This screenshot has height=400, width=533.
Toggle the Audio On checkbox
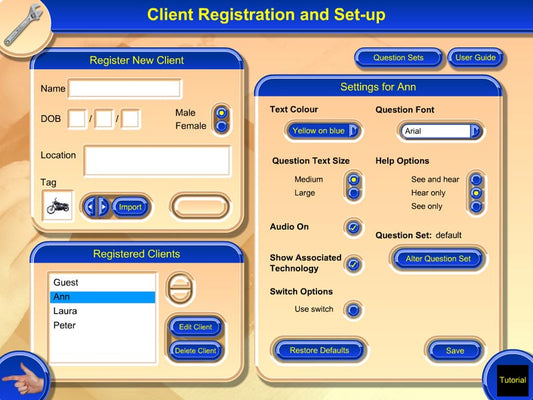(x=354, y=227)
